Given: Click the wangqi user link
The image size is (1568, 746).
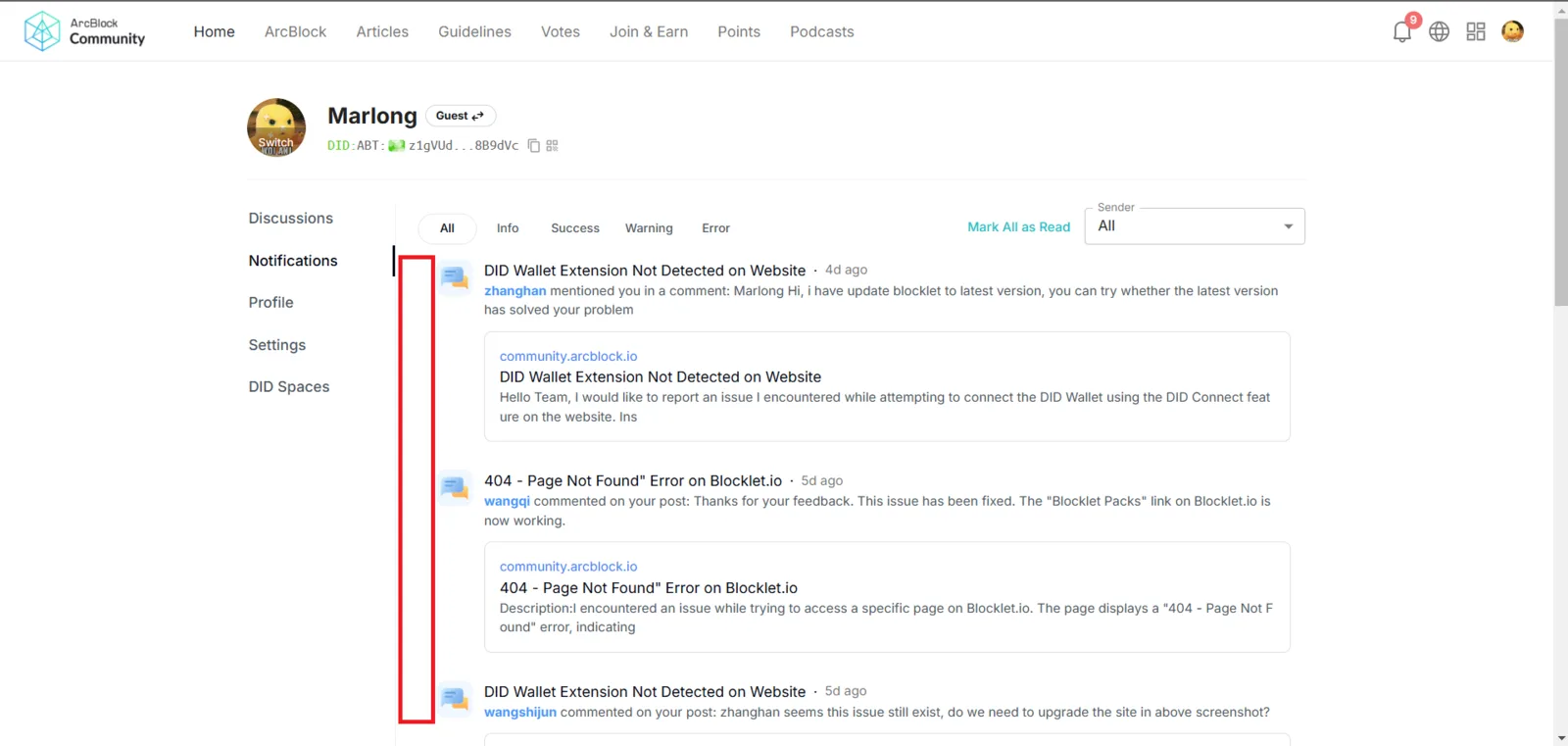Looking at the screenshot, I should [507, 501].
